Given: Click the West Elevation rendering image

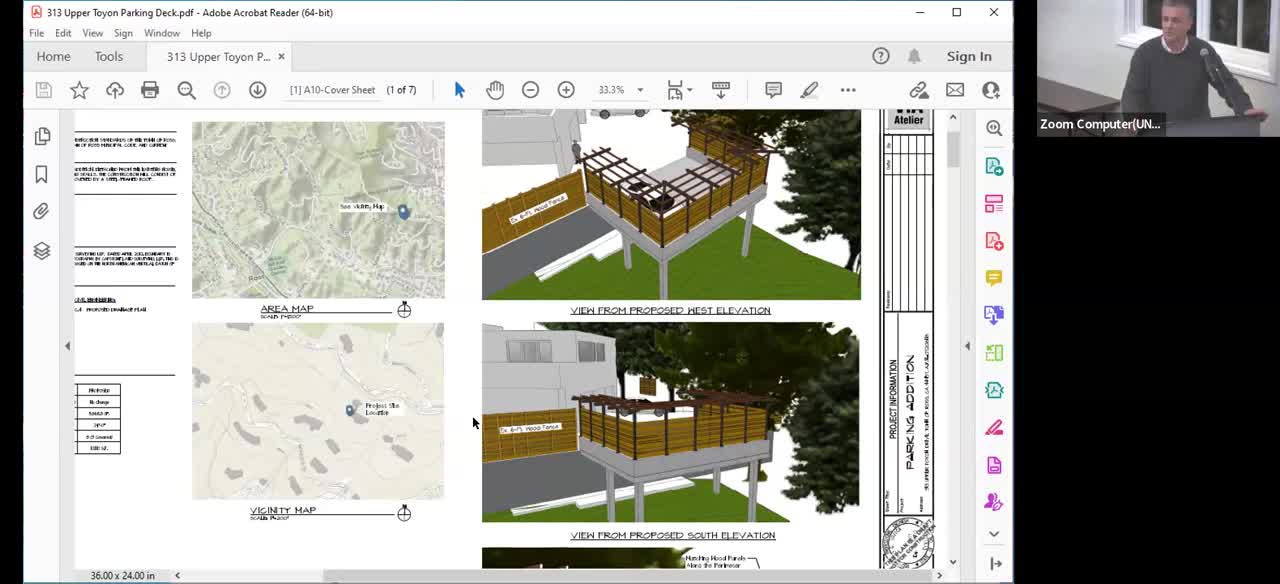Looking at the screenshot, I should 671,205.
